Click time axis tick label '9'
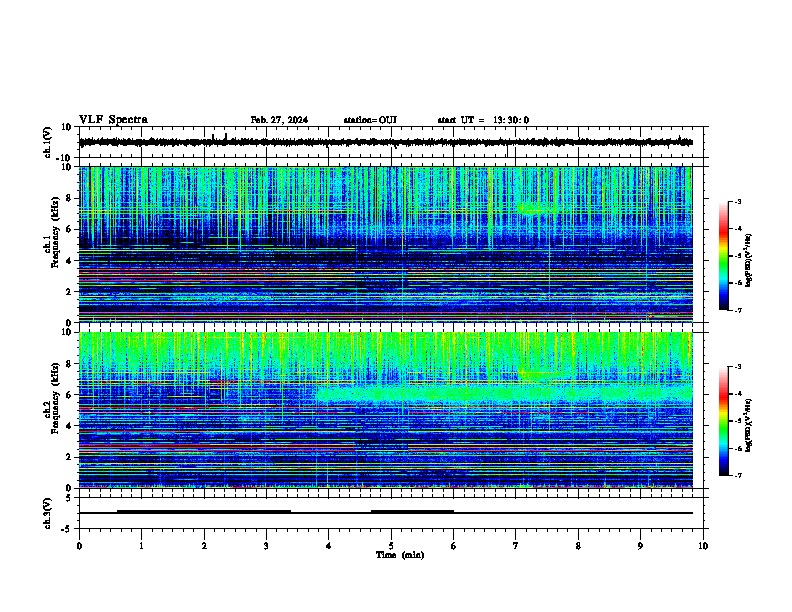This screenshot has height=612, width=792. pos(640,546)
